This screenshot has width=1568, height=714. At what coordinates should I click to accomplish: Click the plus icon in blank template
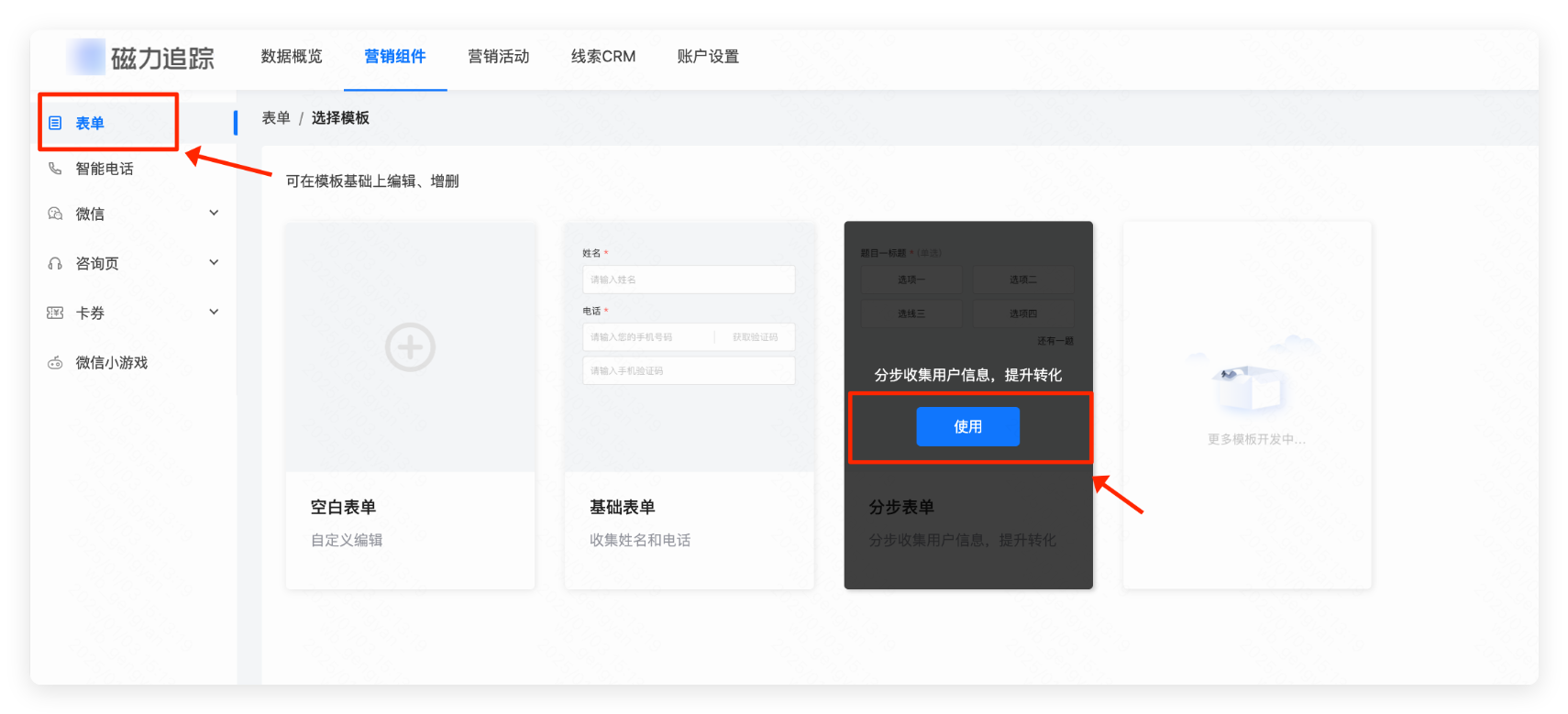point(410,347)
